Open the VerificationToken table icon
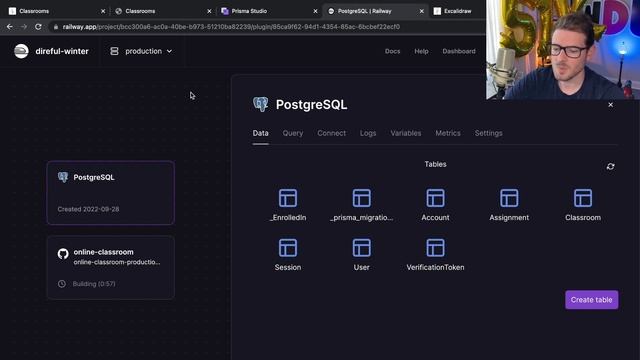The image size is (640, 360). coord(435,248)
